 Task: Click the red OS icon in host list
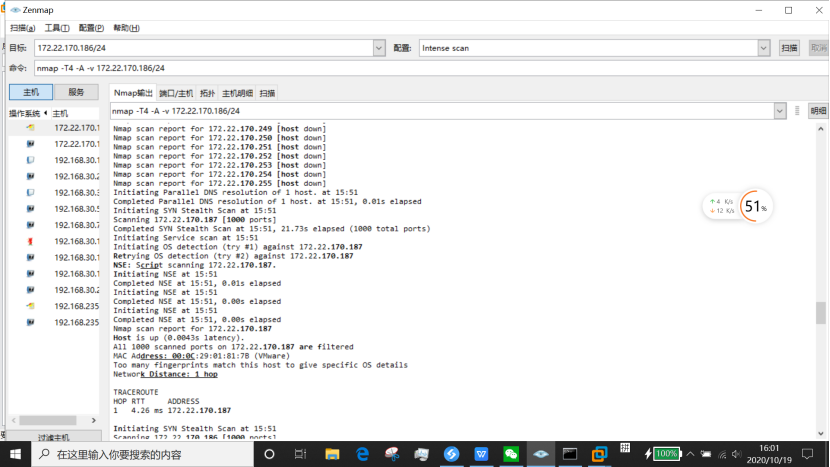[x=30, y=241]
